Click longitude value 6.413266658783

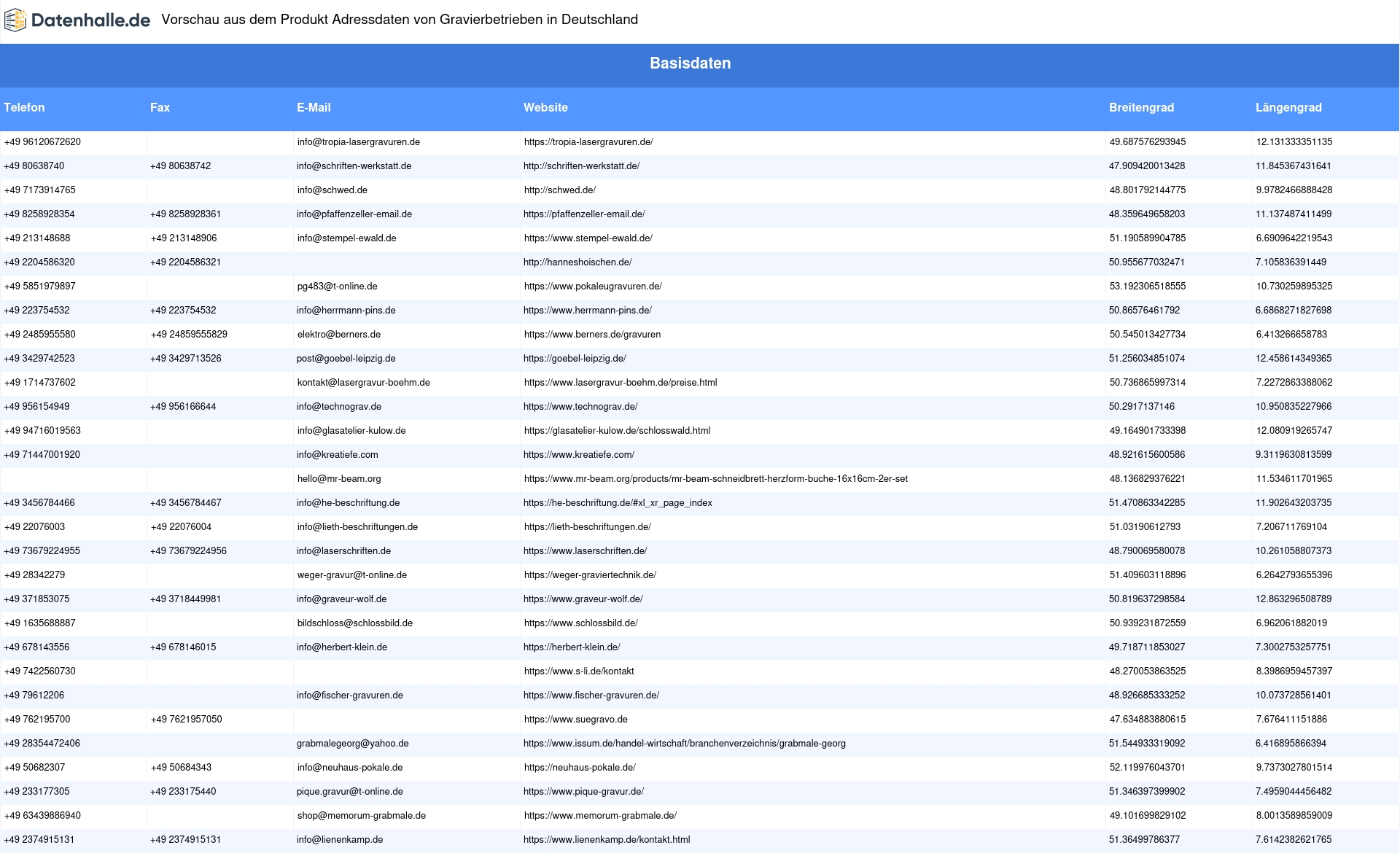pos(1291,335)
